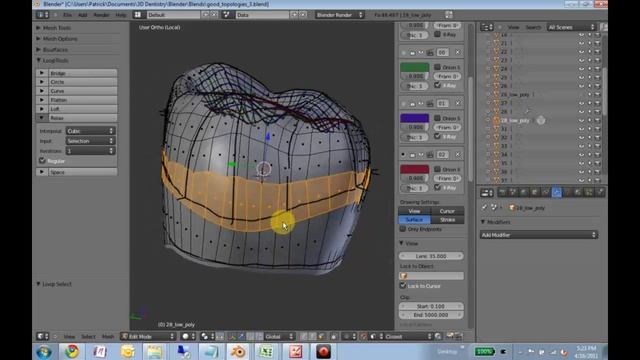Click the 28_low_poly object icon in Properties
The width and height of the screenshot is (640, 360).
(512, 208)
